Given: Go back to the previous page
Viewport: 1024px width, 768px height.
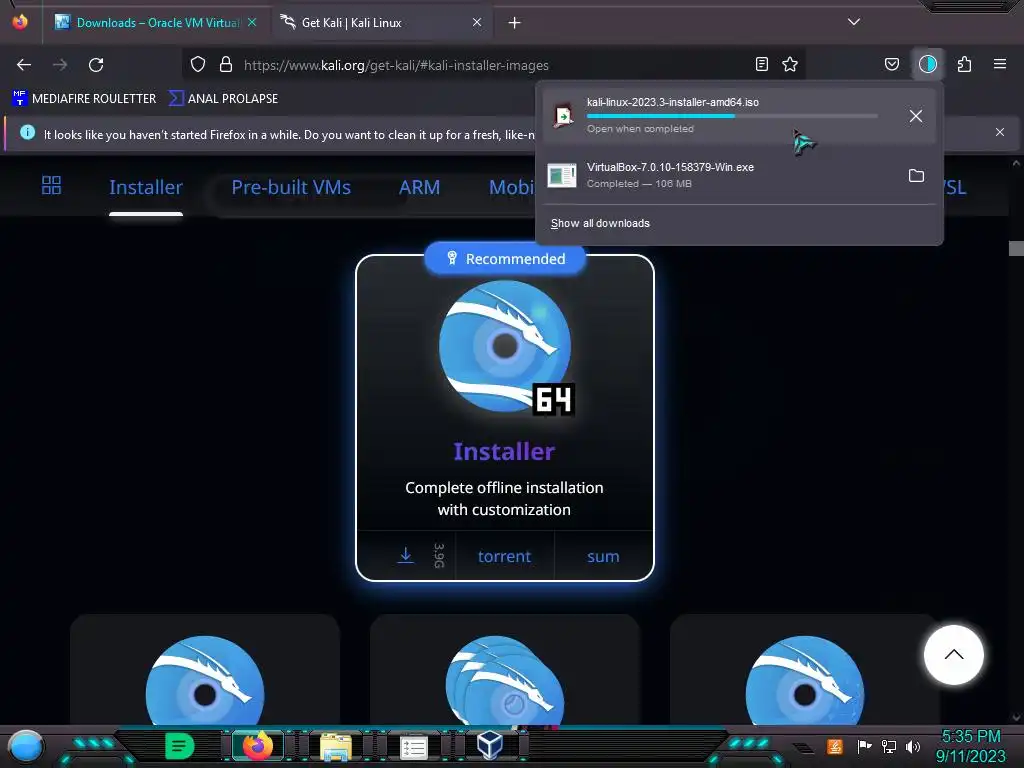Looking at the screenshot, I should click(24, 65).
